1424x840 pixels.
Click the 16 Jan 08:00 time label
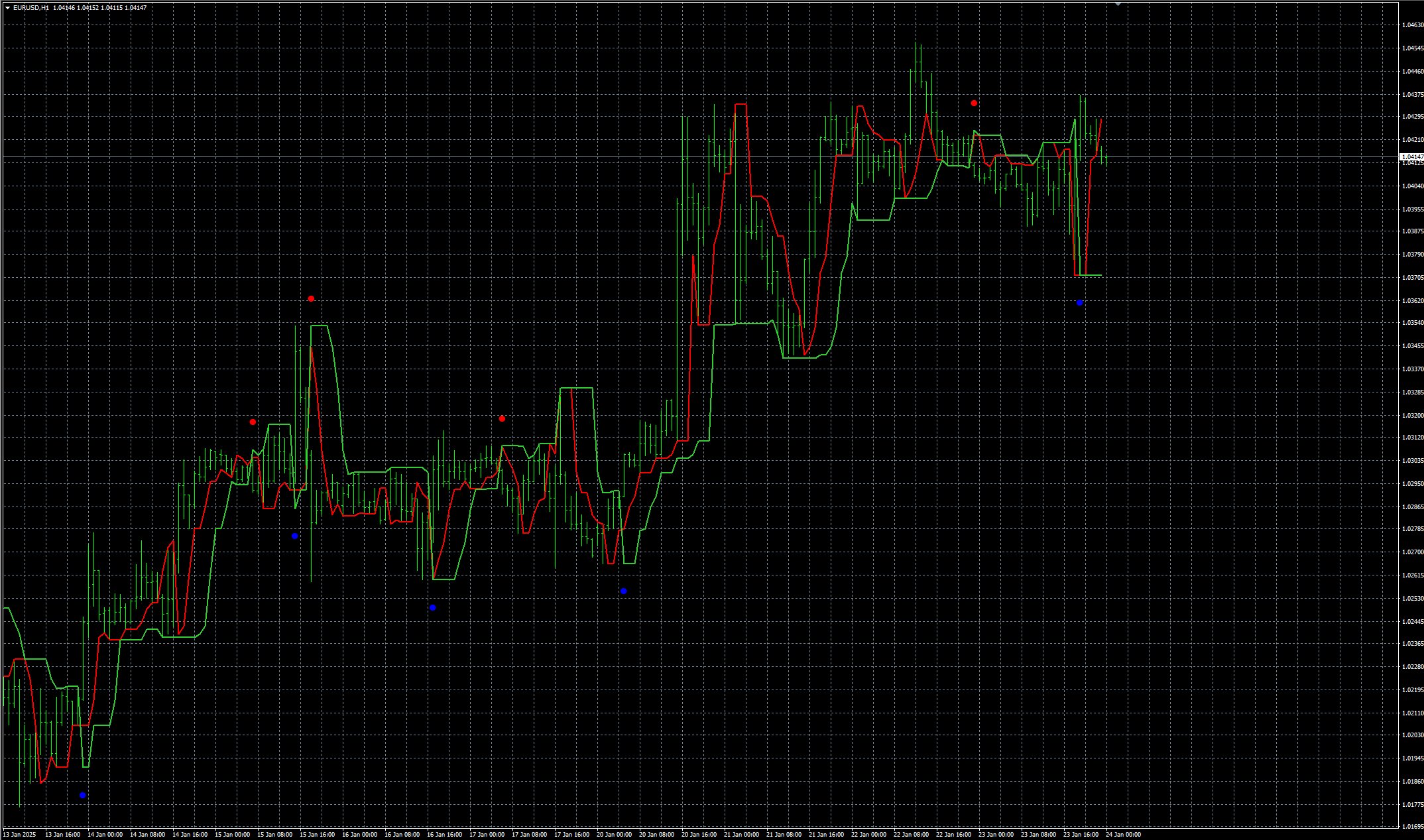tap(402, 835)
